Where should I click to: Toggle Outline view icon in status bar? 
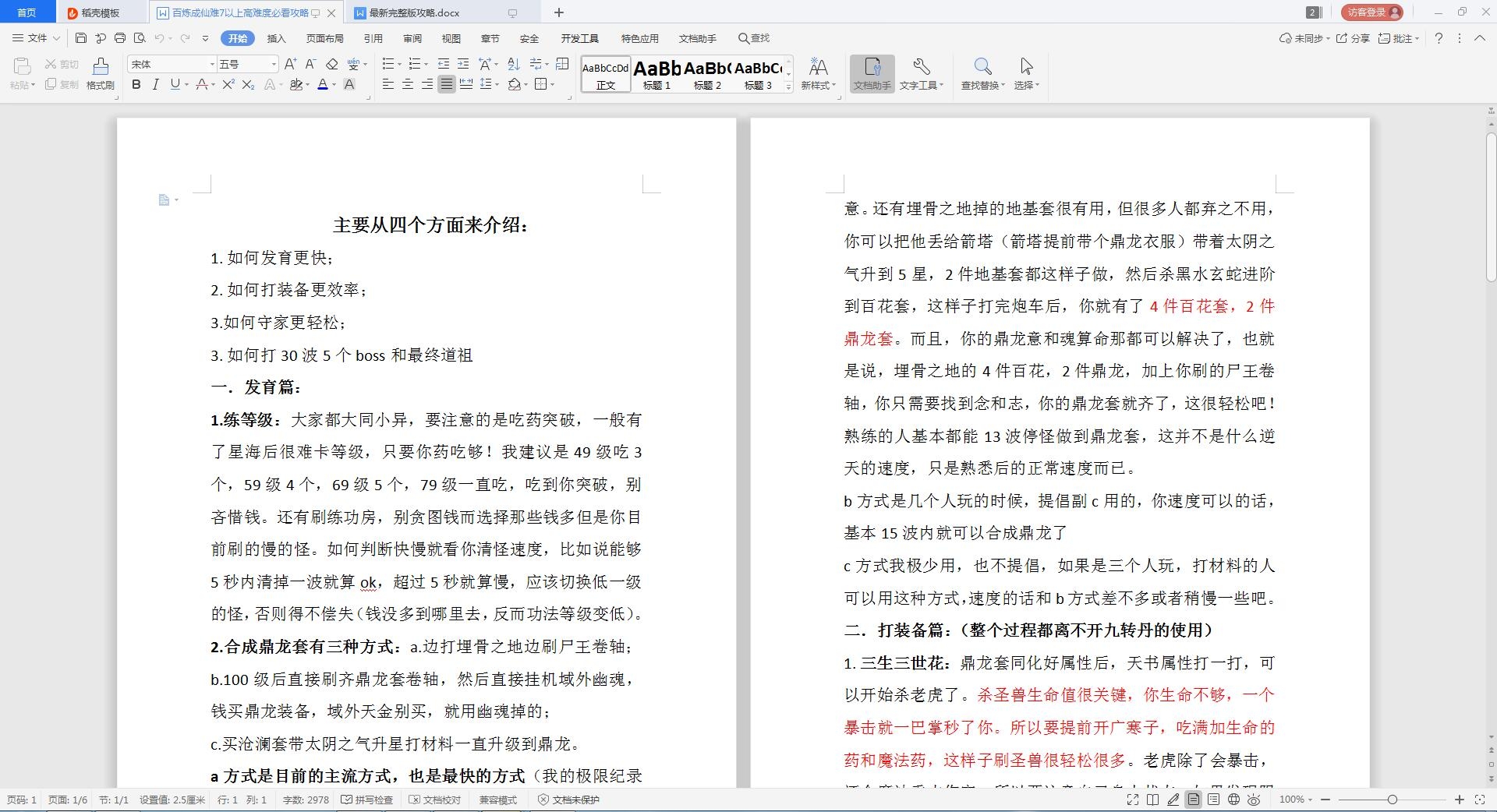point(1214,800)
